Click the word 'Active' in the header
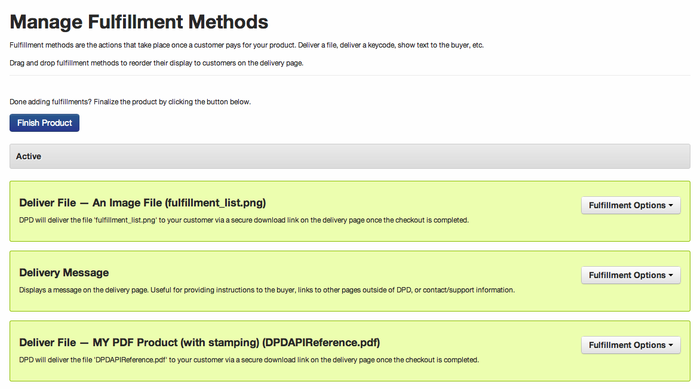Image resolution: width=700 pixels, height=389 pixels. [29, 156]
